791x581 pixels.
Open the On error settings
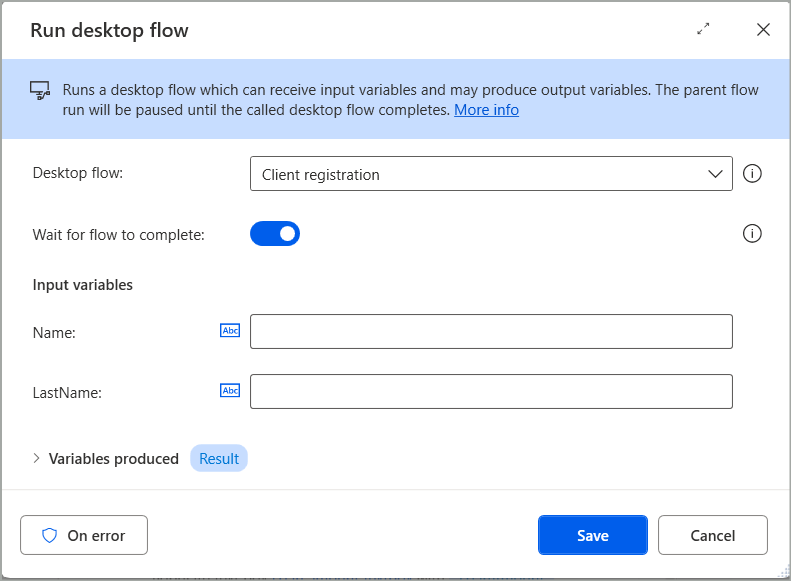(x=84, y=535)
